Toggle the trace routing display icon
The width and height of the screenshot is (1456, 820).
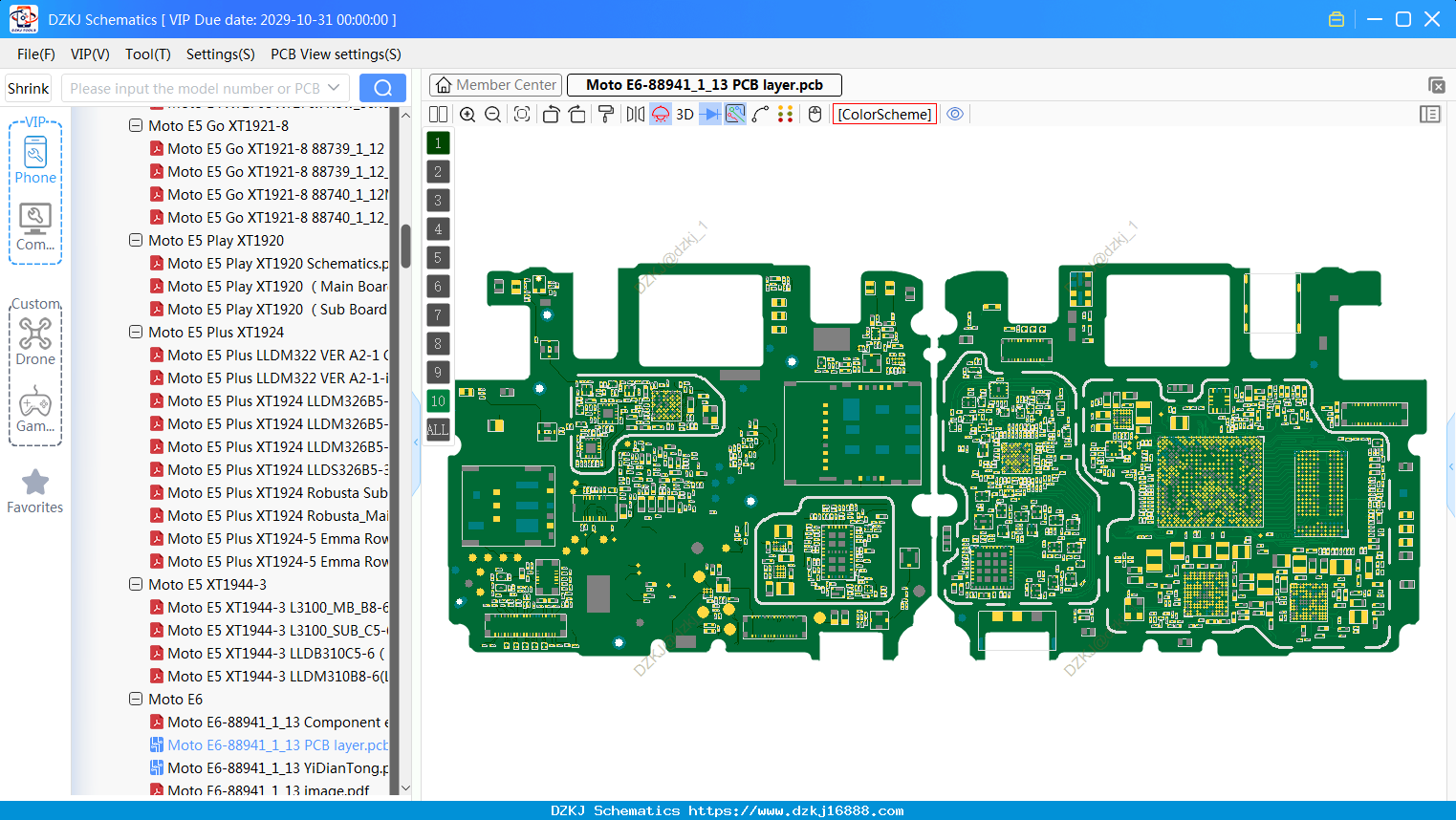pos(735,115)
